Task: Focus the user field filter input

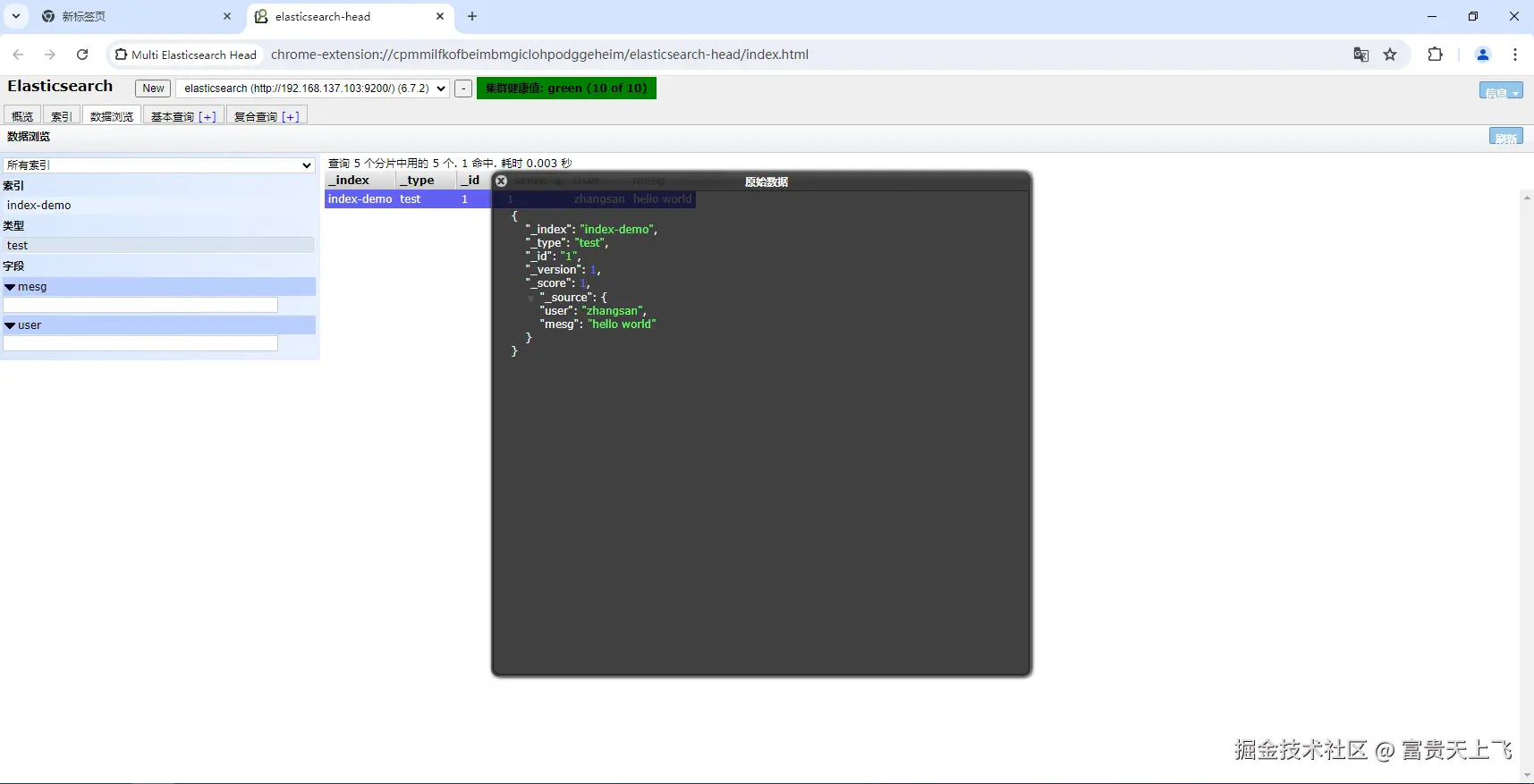Action: 140,343
